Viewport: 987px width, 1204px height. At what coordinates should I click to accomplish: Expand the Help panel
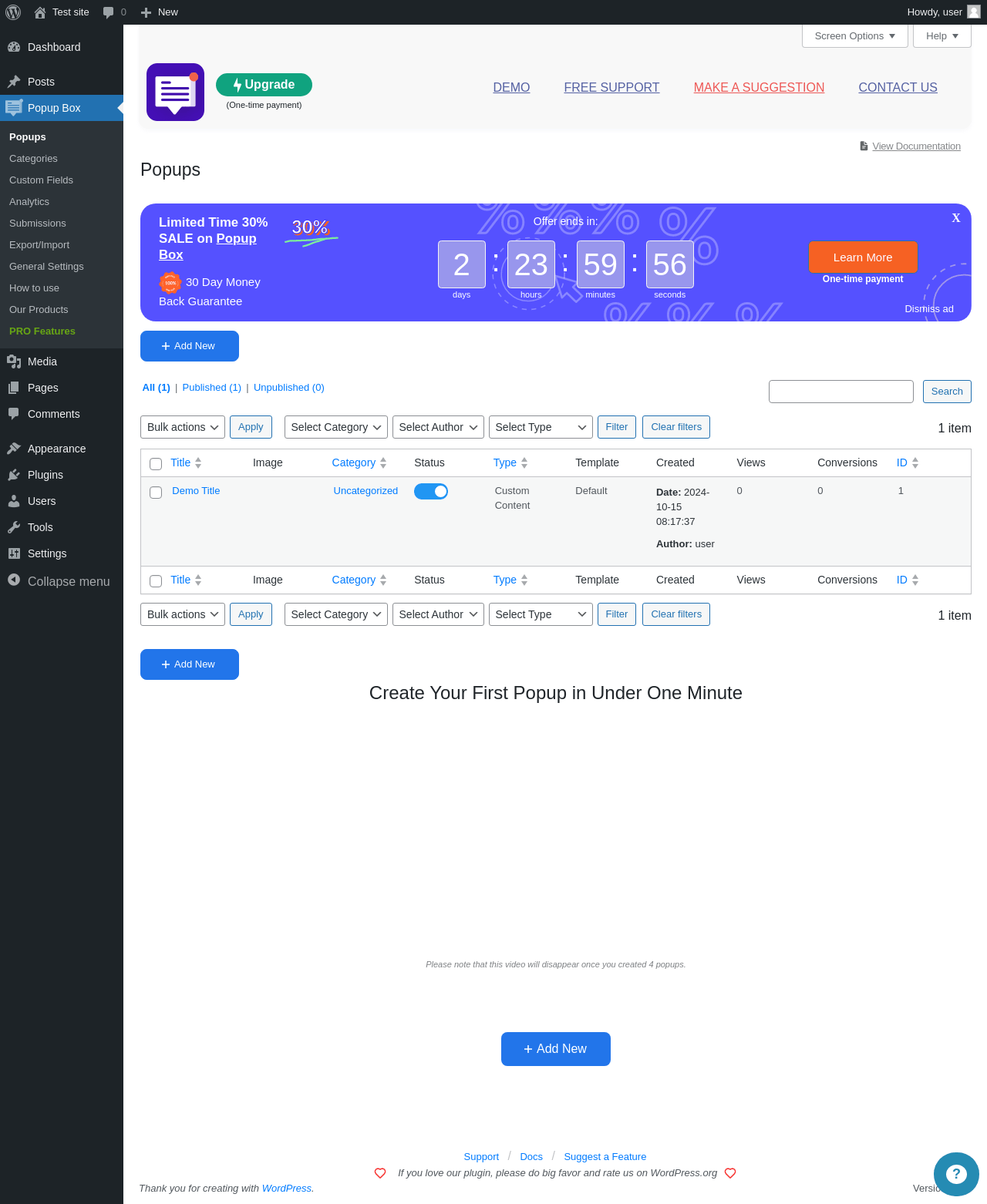942,36
